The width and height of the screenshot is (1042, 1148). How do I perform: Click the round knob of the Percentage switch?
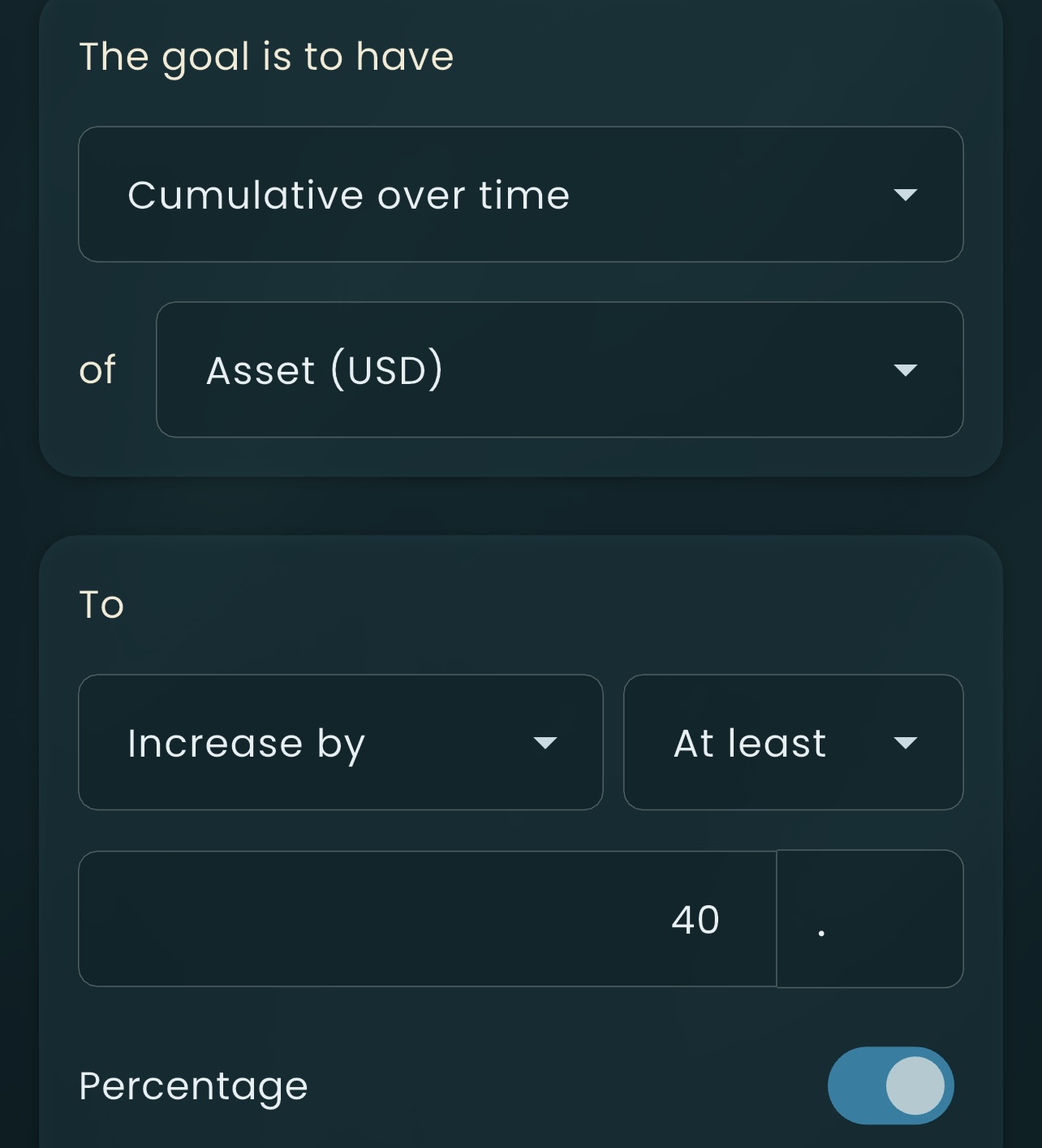(915, 1085)
